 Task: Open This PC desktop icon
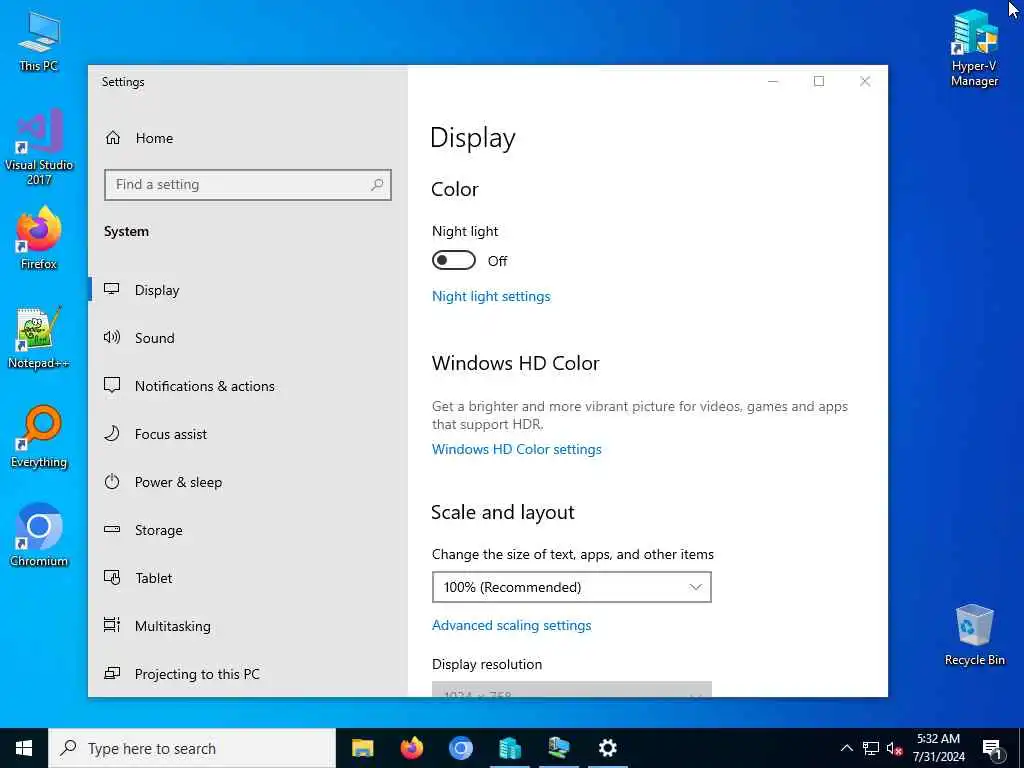point(39,40)
